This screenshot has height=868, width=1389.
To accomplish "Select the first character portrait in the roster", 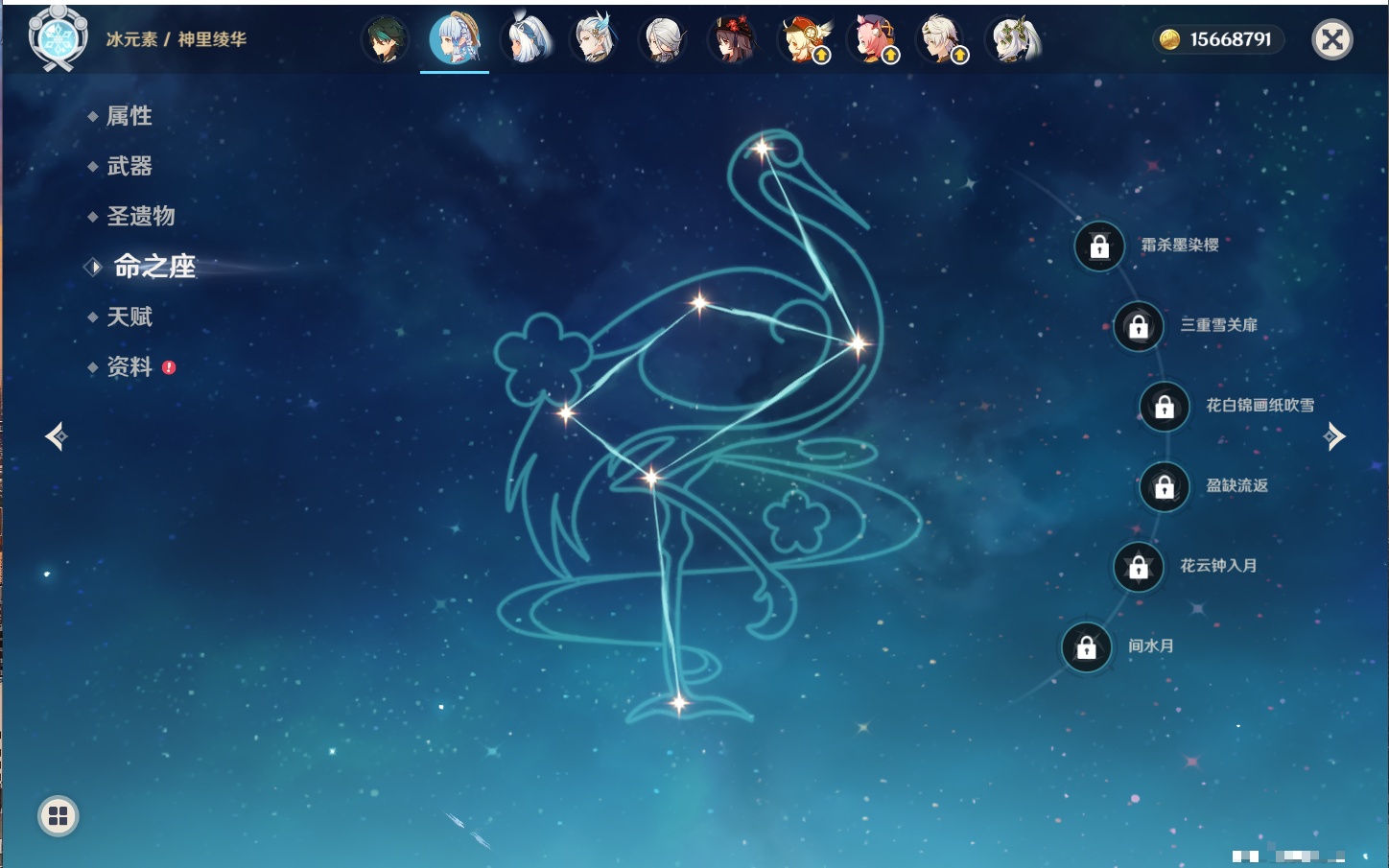I will (x=386, y=40).
